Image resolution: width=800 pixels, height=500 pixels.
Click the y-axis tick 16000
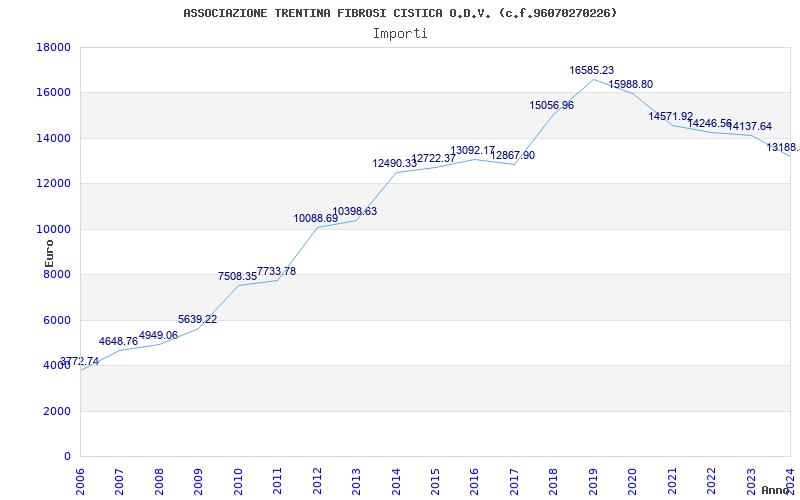tap(54, 93)
